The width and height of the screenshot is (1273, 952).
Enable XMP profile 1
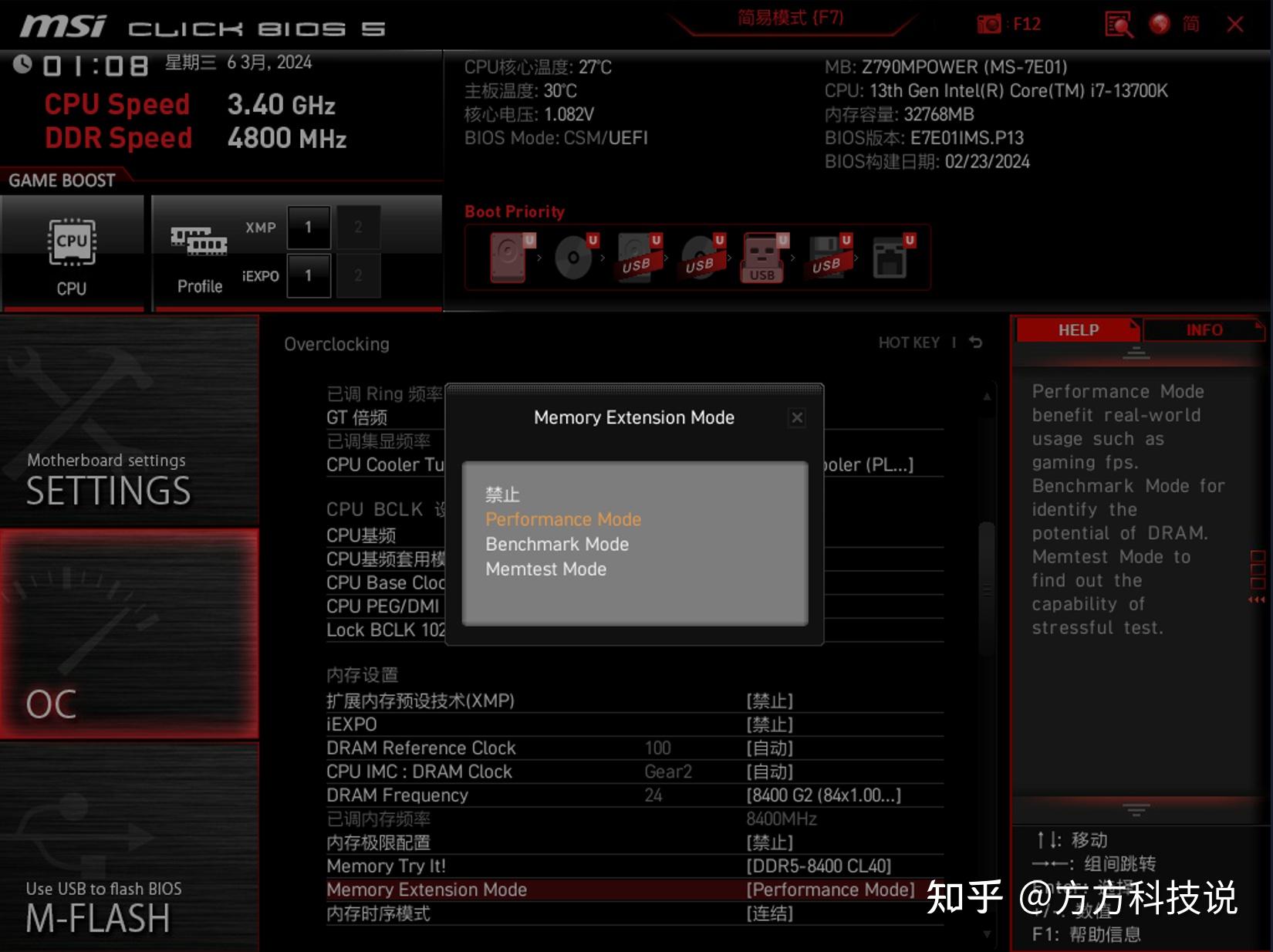(309, 227)
